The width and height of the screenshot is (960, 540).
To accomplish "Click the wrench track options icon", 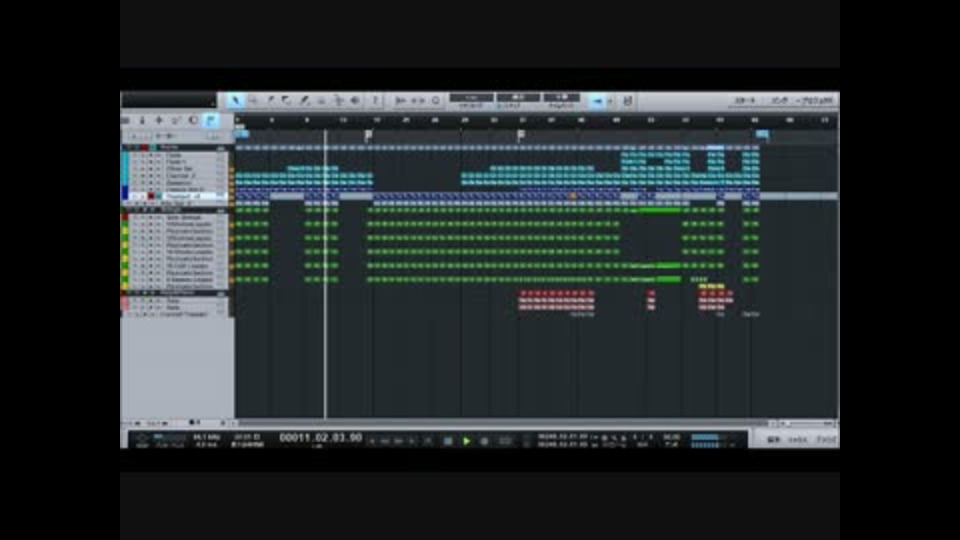I will pos(159,121).
